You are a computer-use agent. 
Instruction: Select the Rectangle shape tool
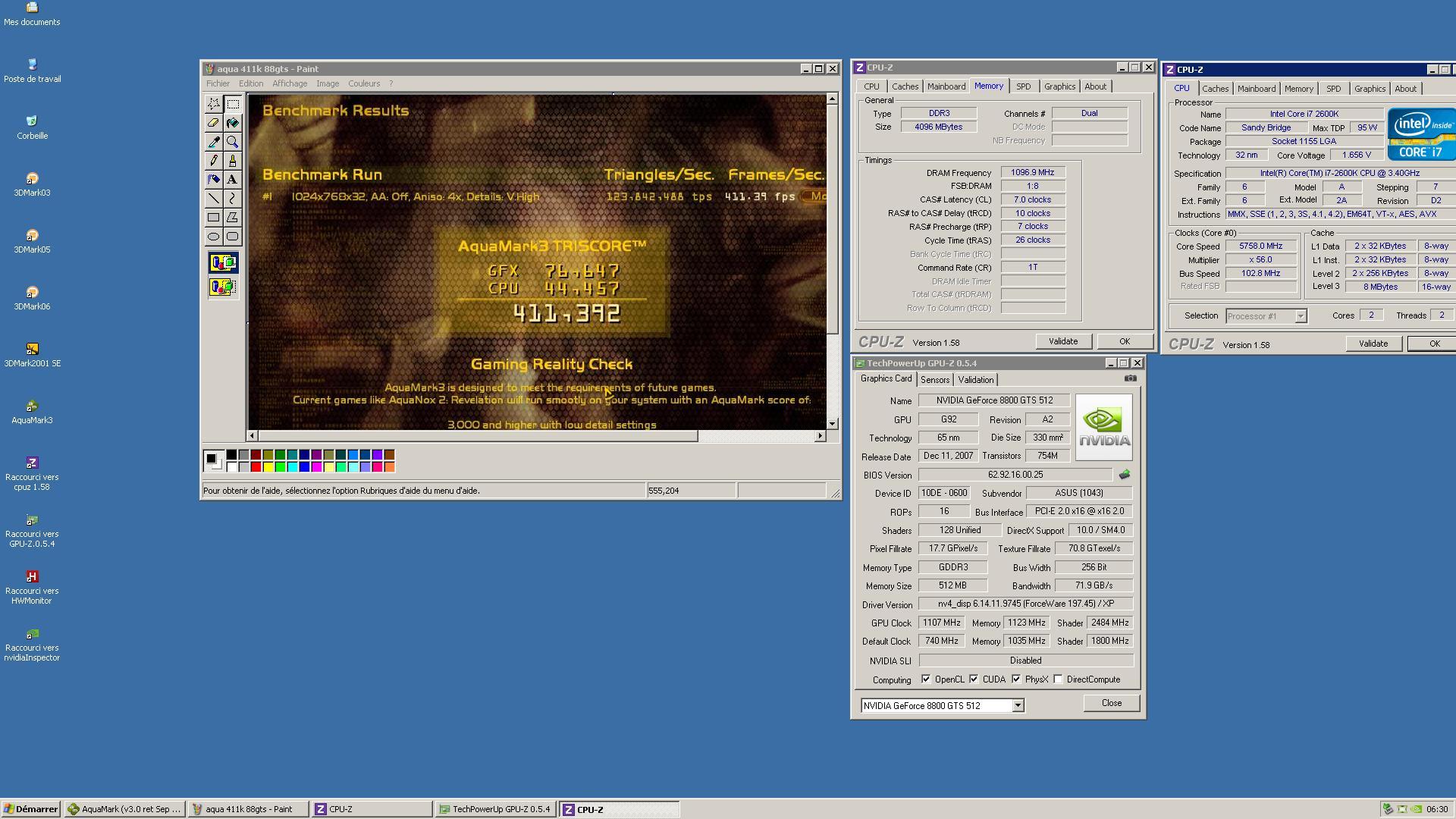214,218
